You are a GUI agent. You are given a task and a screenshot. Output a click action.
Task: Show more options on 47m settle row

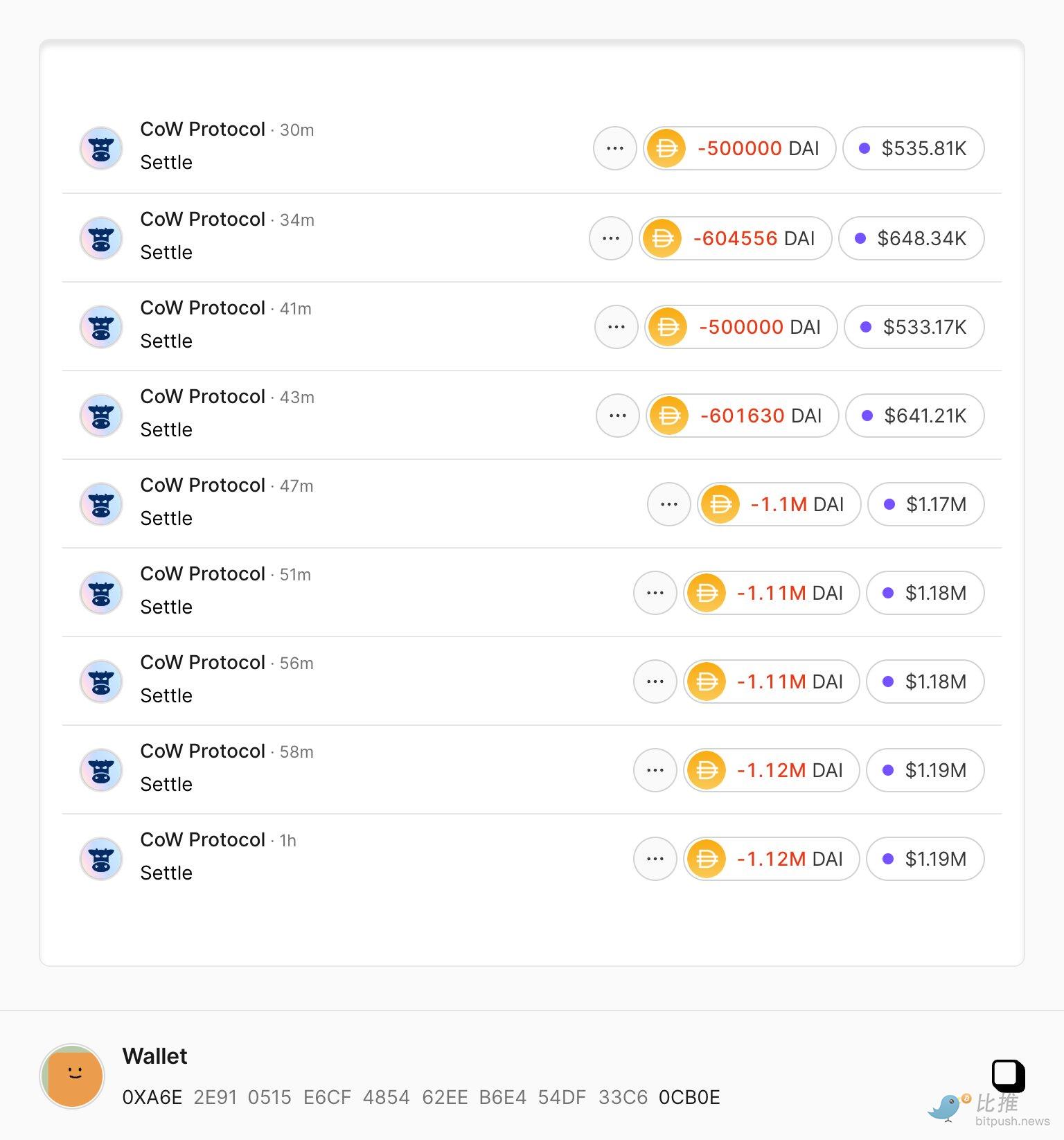669,504
